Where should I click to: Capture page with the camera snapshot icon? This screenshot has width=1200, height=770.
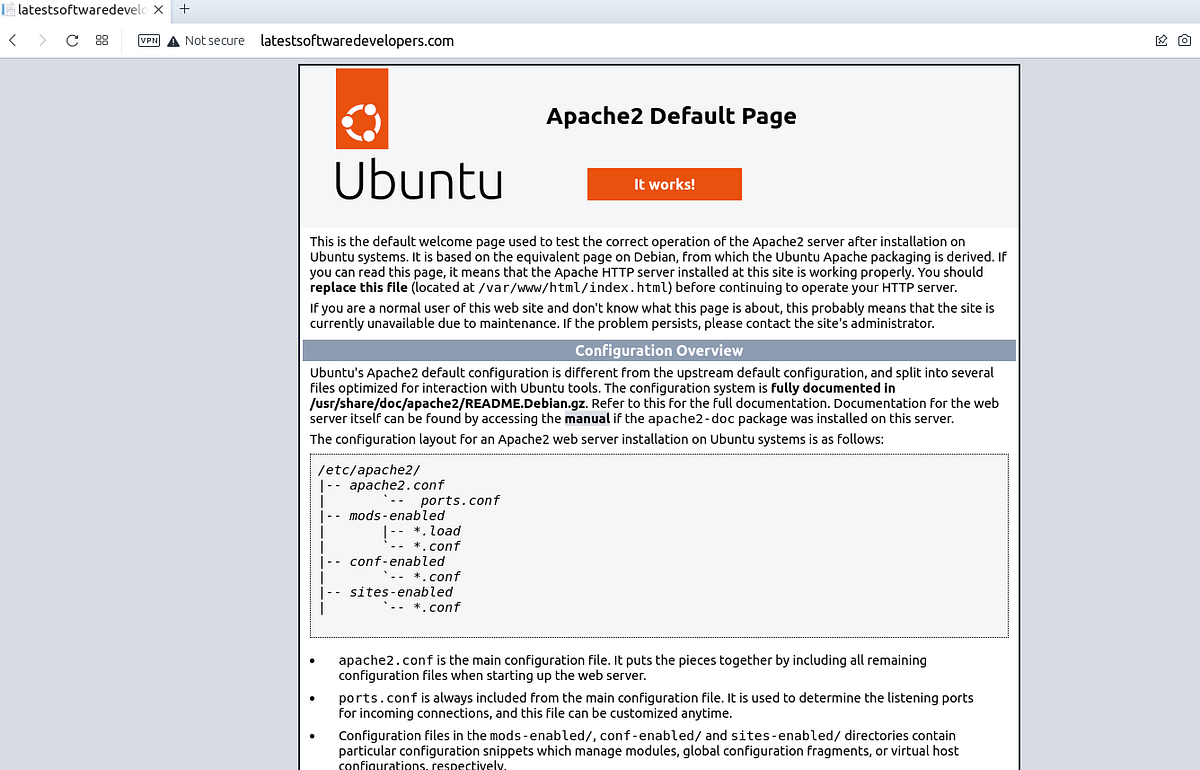click(1185, 40)
